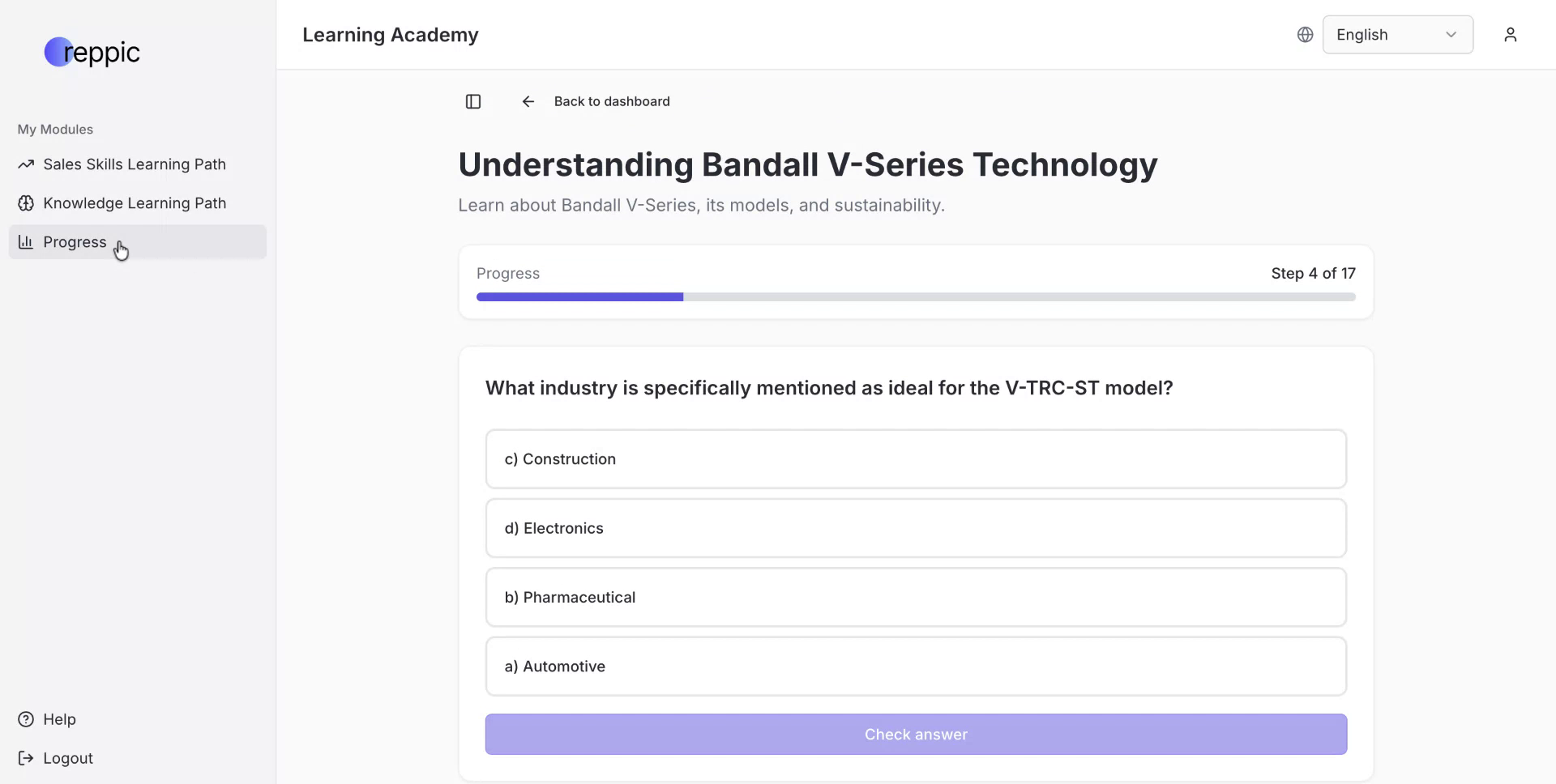The height and width of the screenshot is (784, 1556).
Task: Open Sales Skills Learning Path module
Action: tap(135, 164)
